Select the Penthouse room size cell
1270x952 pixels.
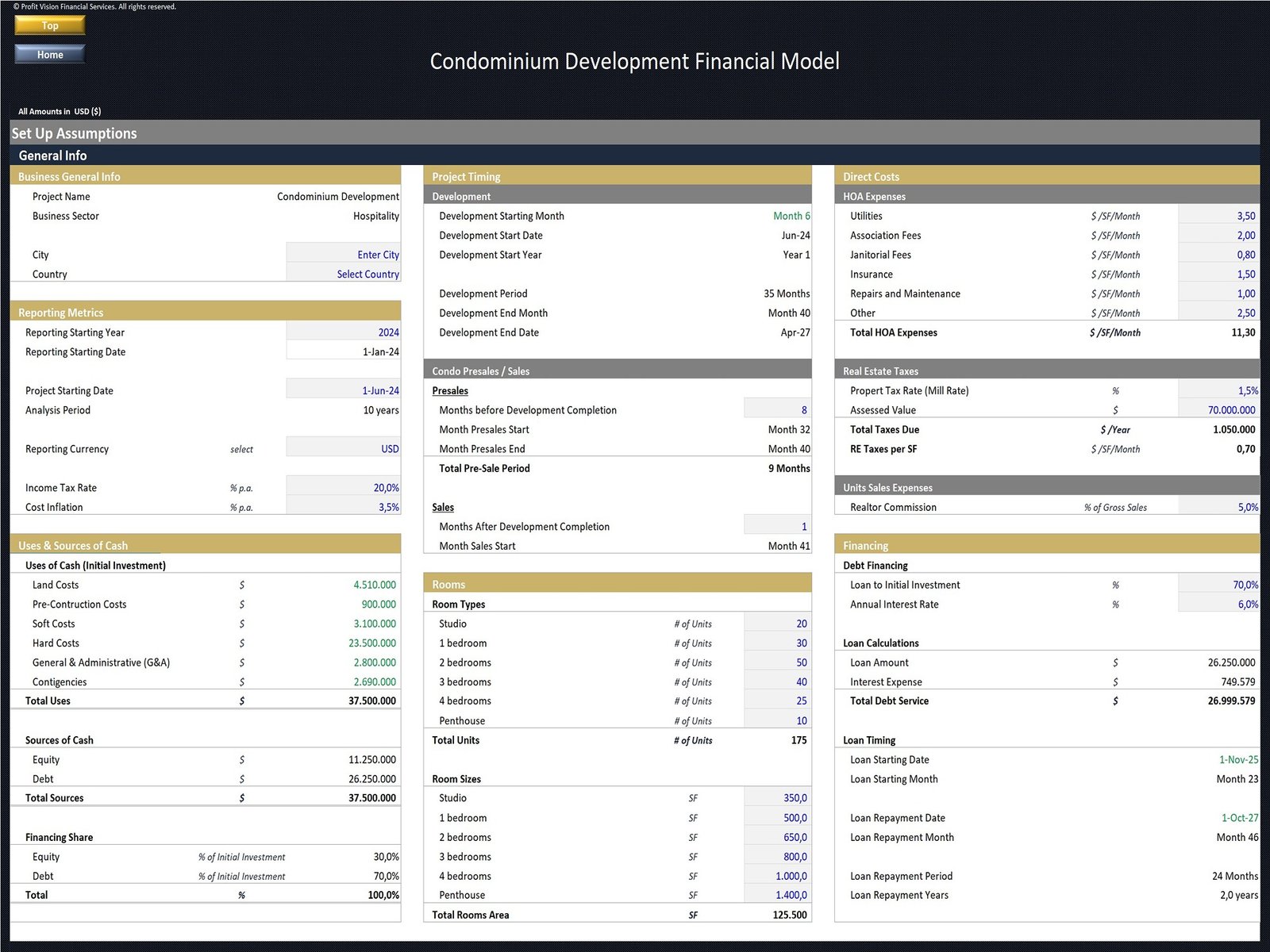point(777,895)
